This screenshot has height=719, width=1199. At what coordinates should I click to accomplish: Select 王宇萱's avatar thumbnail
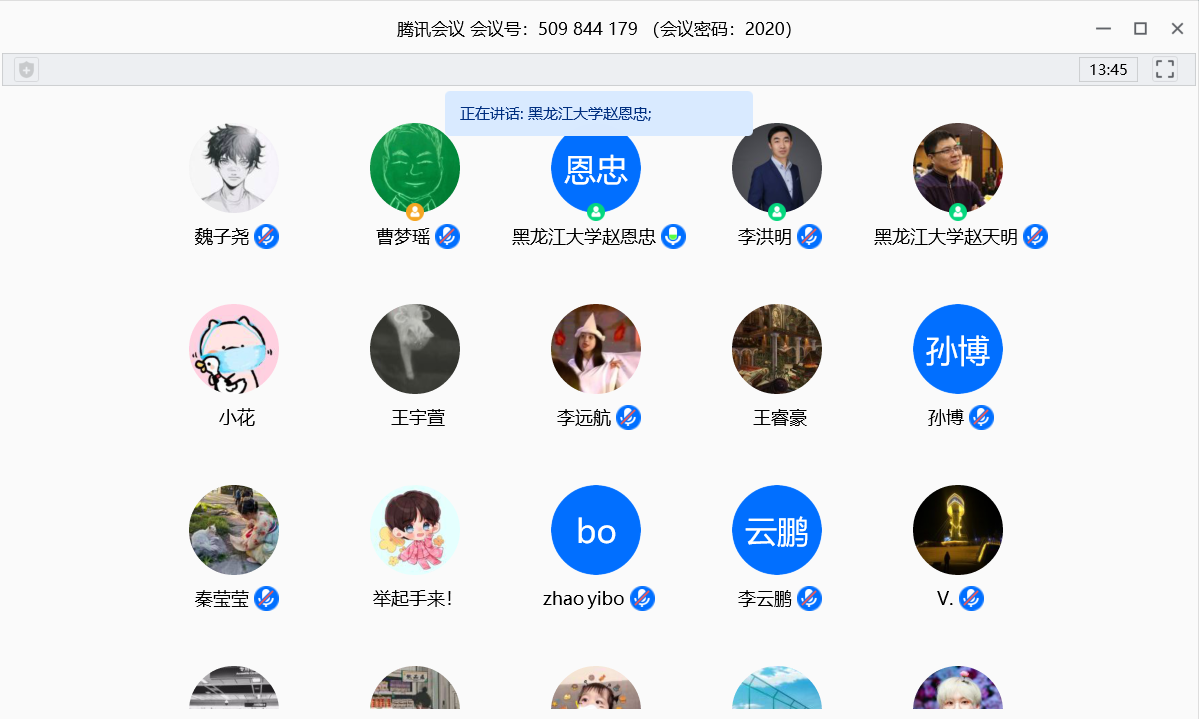point(415,349)
